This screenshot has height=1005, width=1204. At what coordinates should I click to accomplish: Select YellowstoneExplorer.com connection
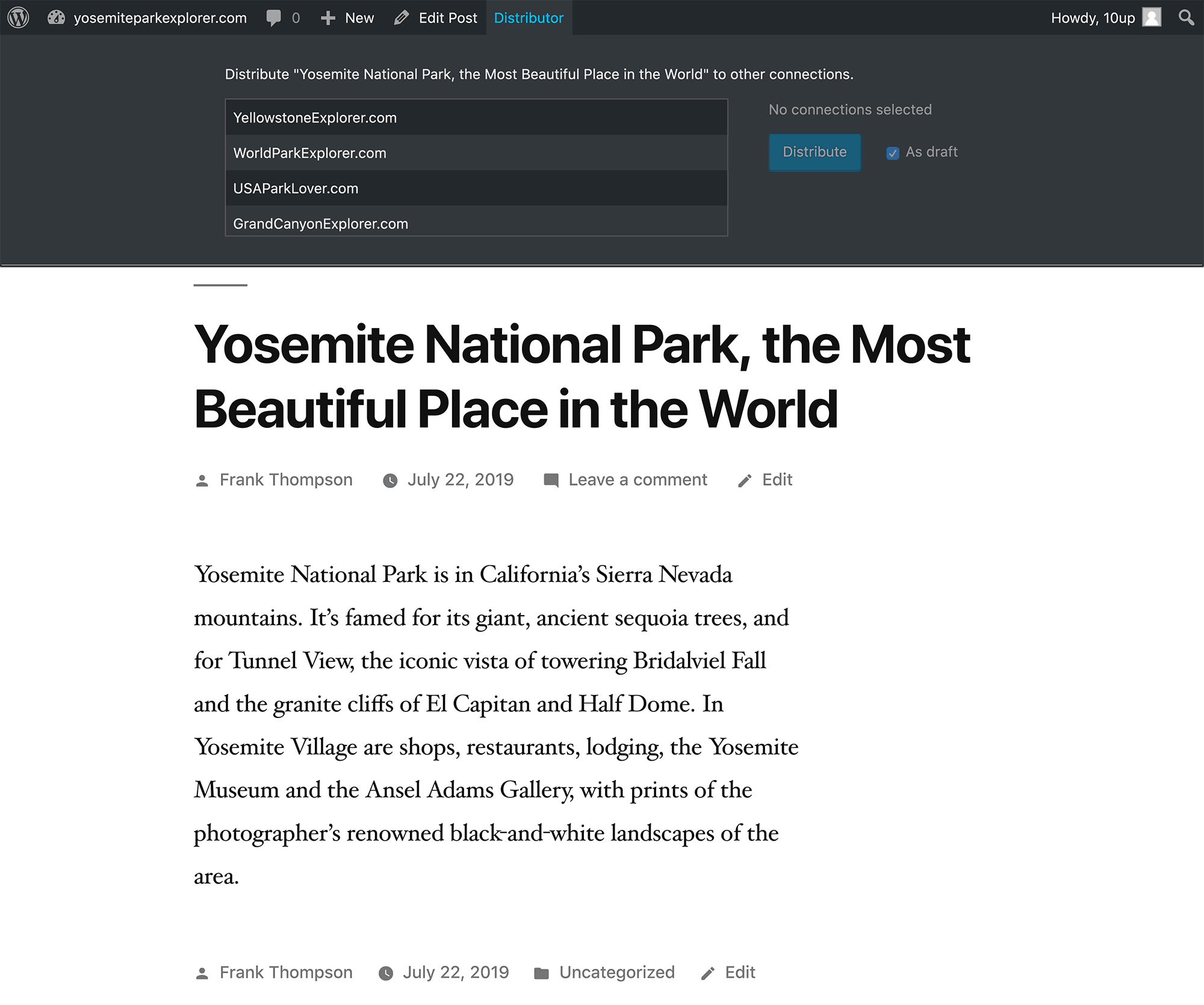click(477, 117)
